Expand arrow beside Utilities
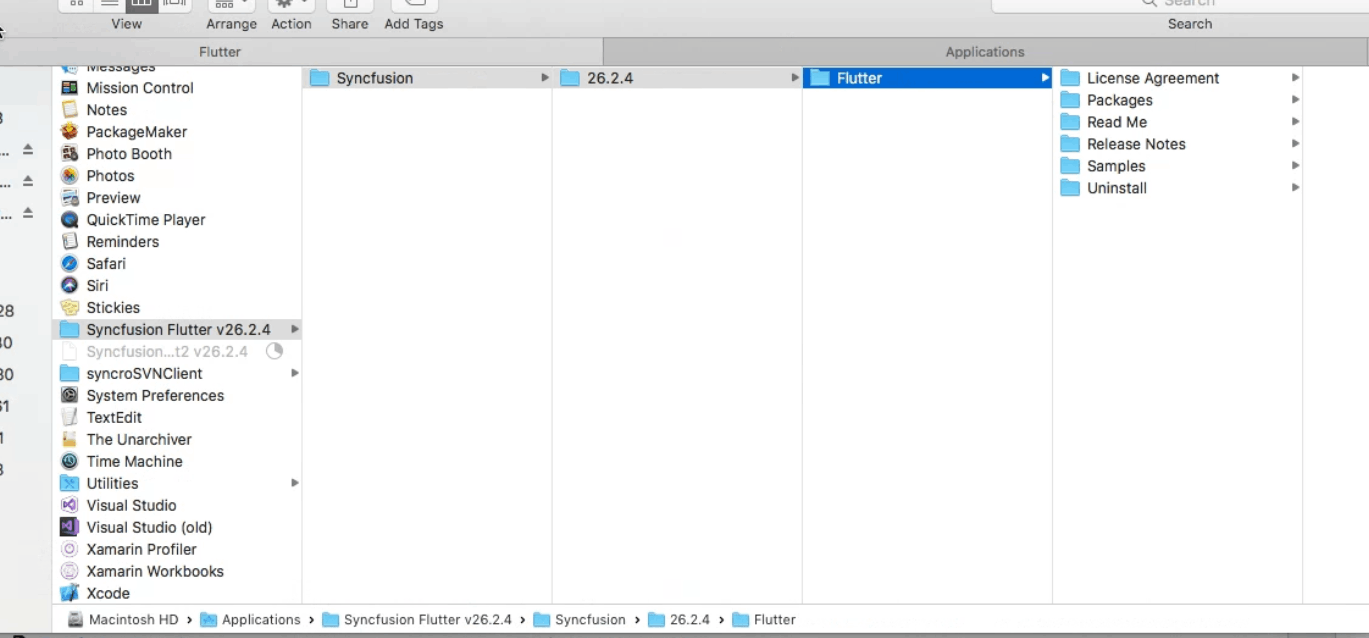1369x638 pixels. tap(294, 484)
